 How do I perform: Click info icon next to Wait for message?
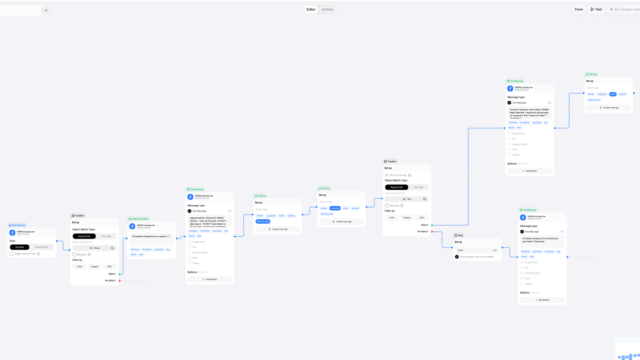[x=410, y=175]
